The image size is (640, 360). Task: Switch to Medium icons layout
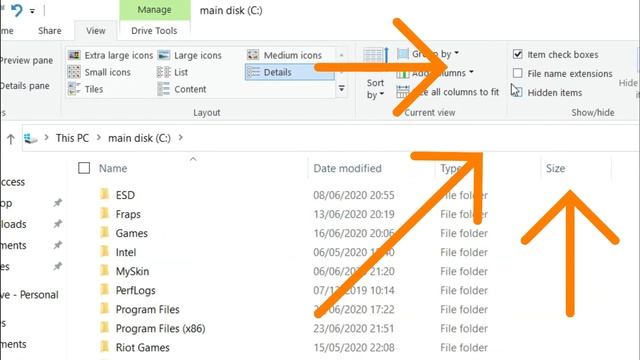pos(285,55)
